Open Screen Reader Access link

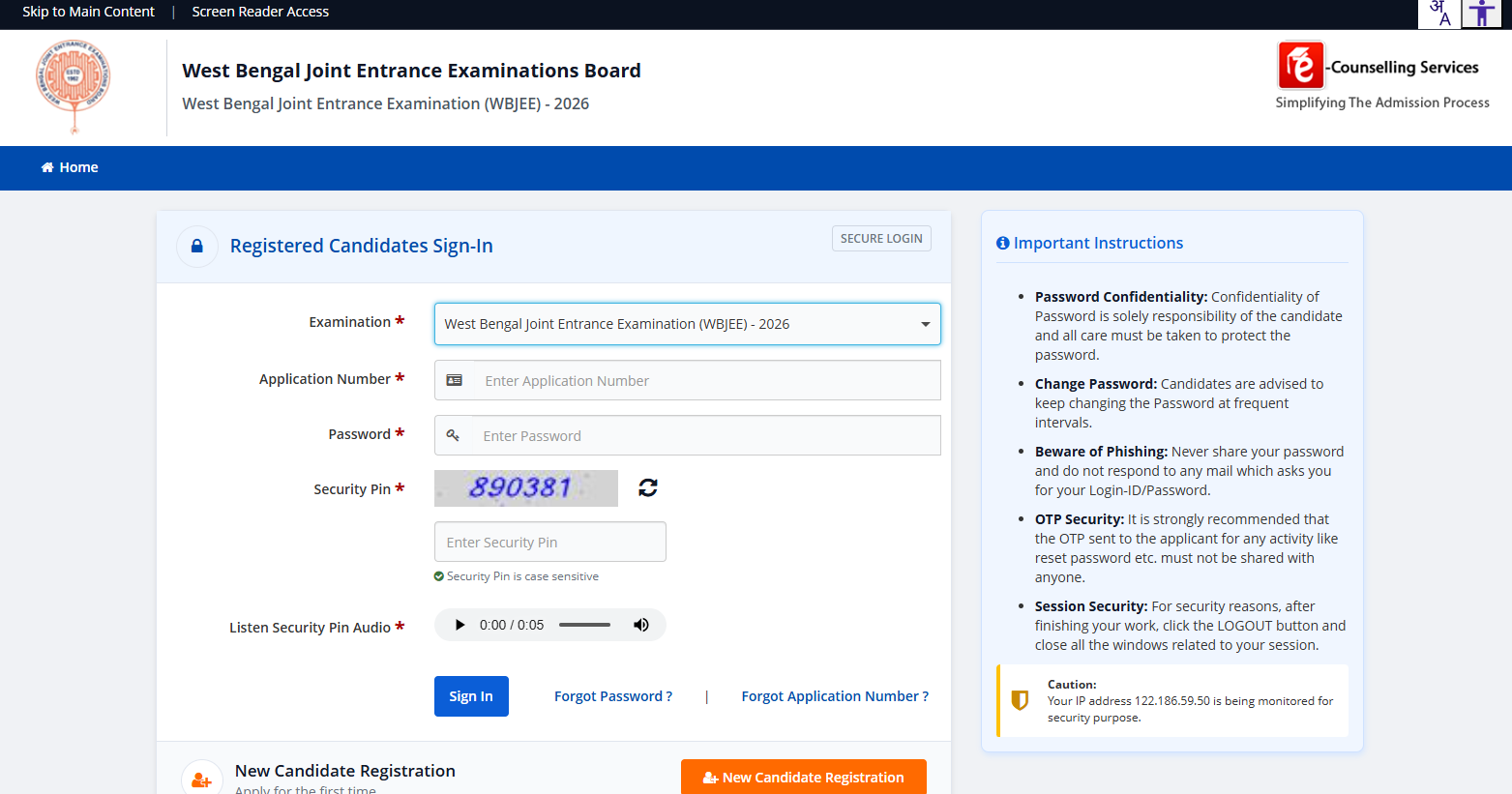point(260,12)
